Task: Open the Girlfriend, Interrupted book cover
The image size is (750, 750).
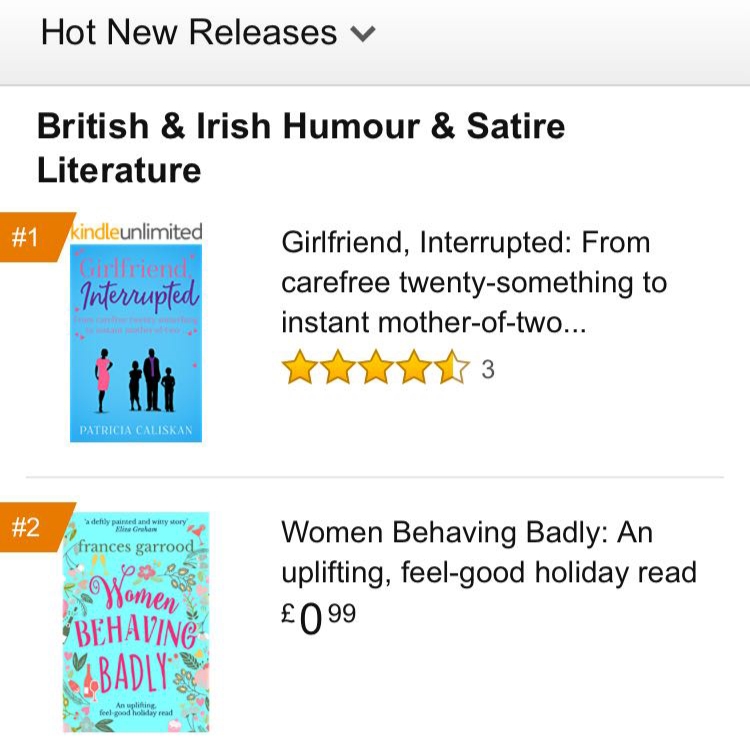Action: click(x=136, y=342)
